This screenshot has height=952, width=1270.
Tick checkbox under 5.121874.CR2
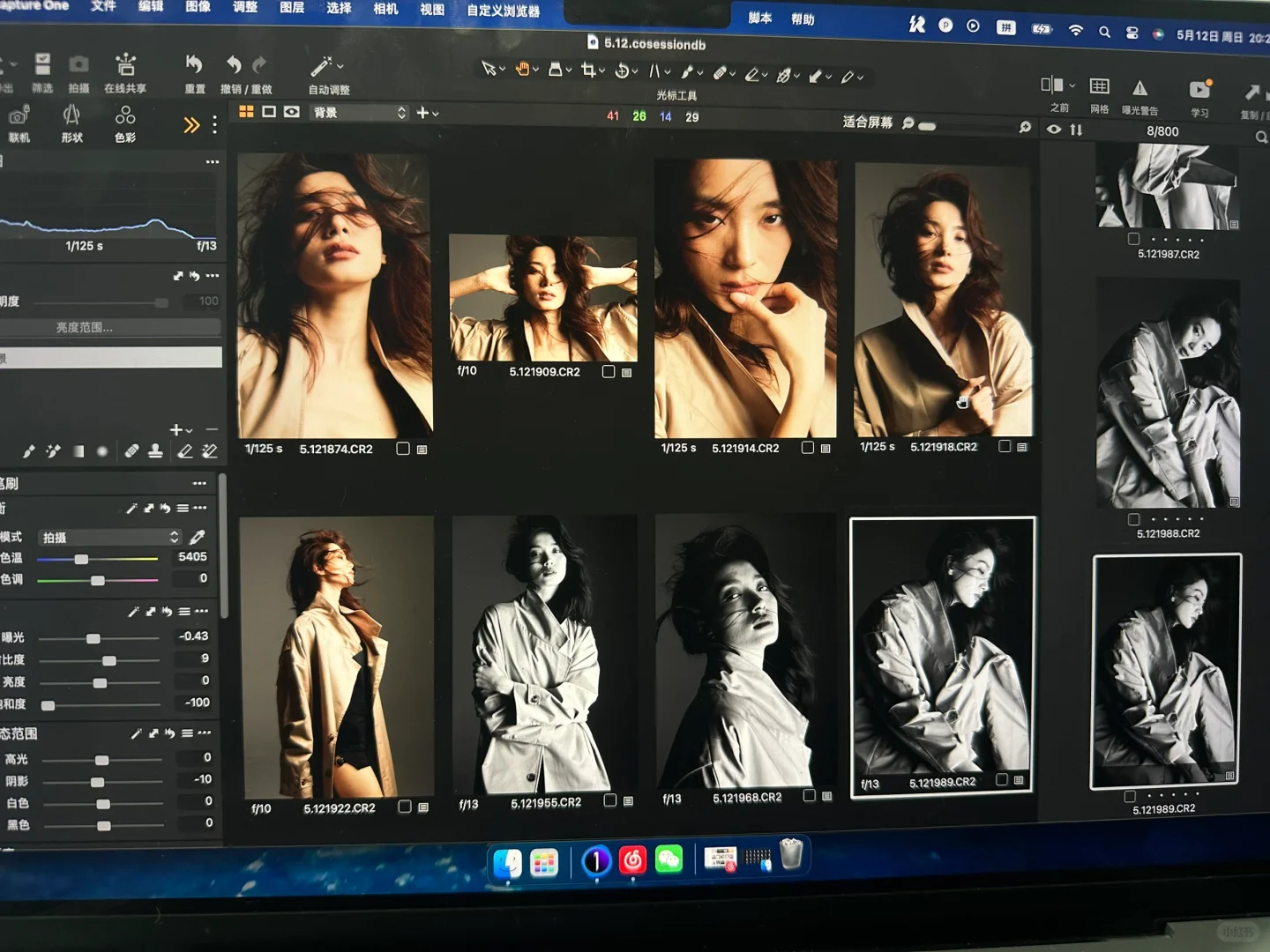coord(403,449)
